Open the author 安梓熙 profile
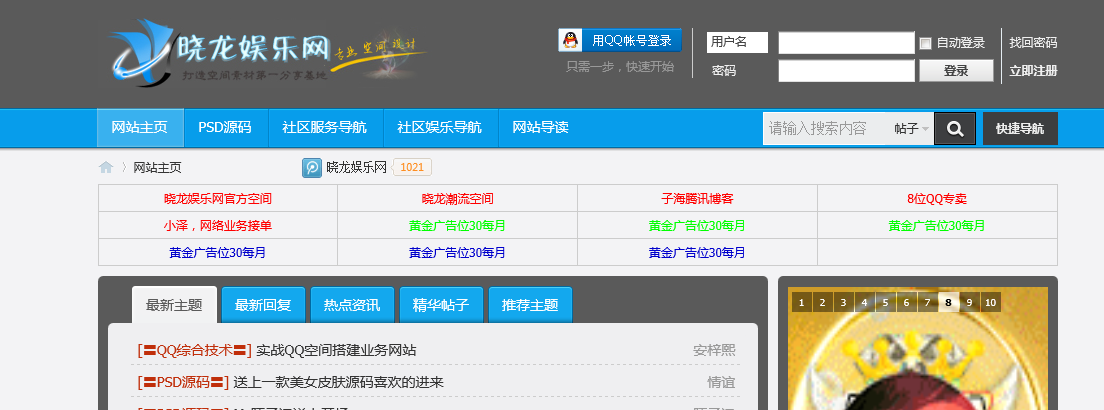This screenshot has width=1104, height=410. click(714, 349)
